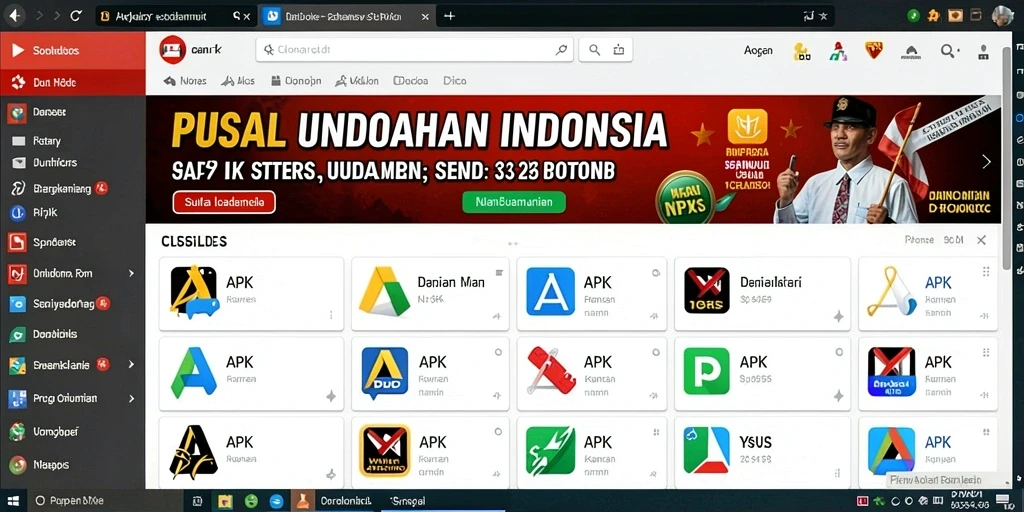
Task: Open dots menu on yellow outline A card
Action: pos(986,272)
